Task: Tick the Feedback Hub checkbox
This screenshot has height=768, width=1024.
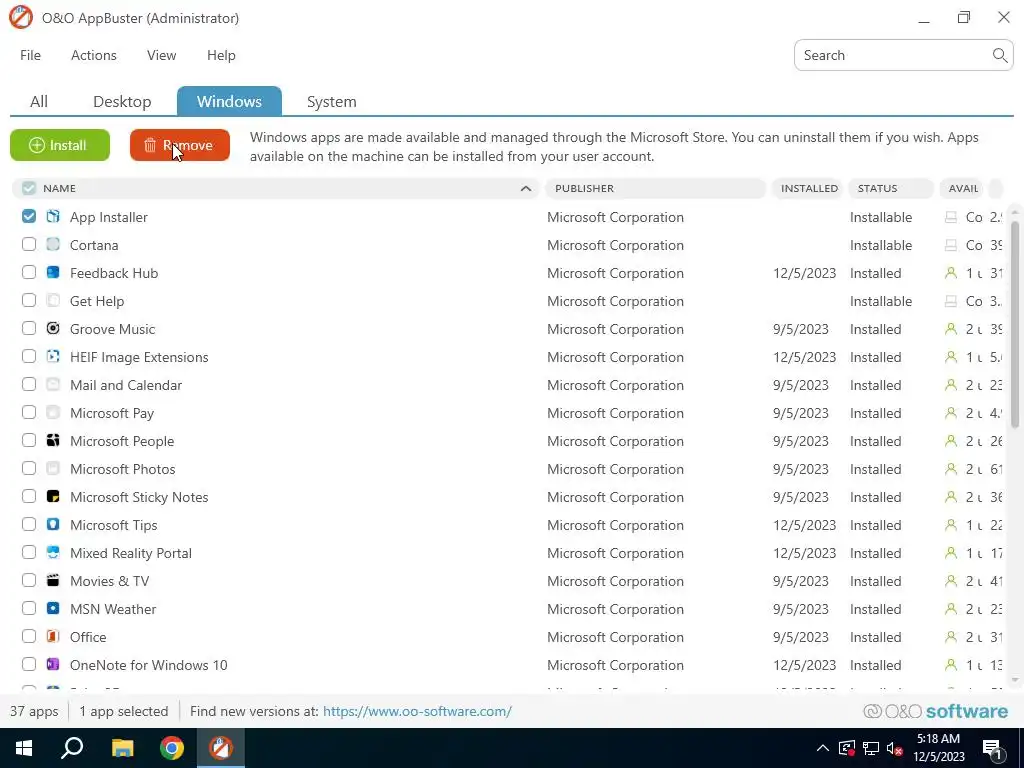Action: click(x=29, y=272)
